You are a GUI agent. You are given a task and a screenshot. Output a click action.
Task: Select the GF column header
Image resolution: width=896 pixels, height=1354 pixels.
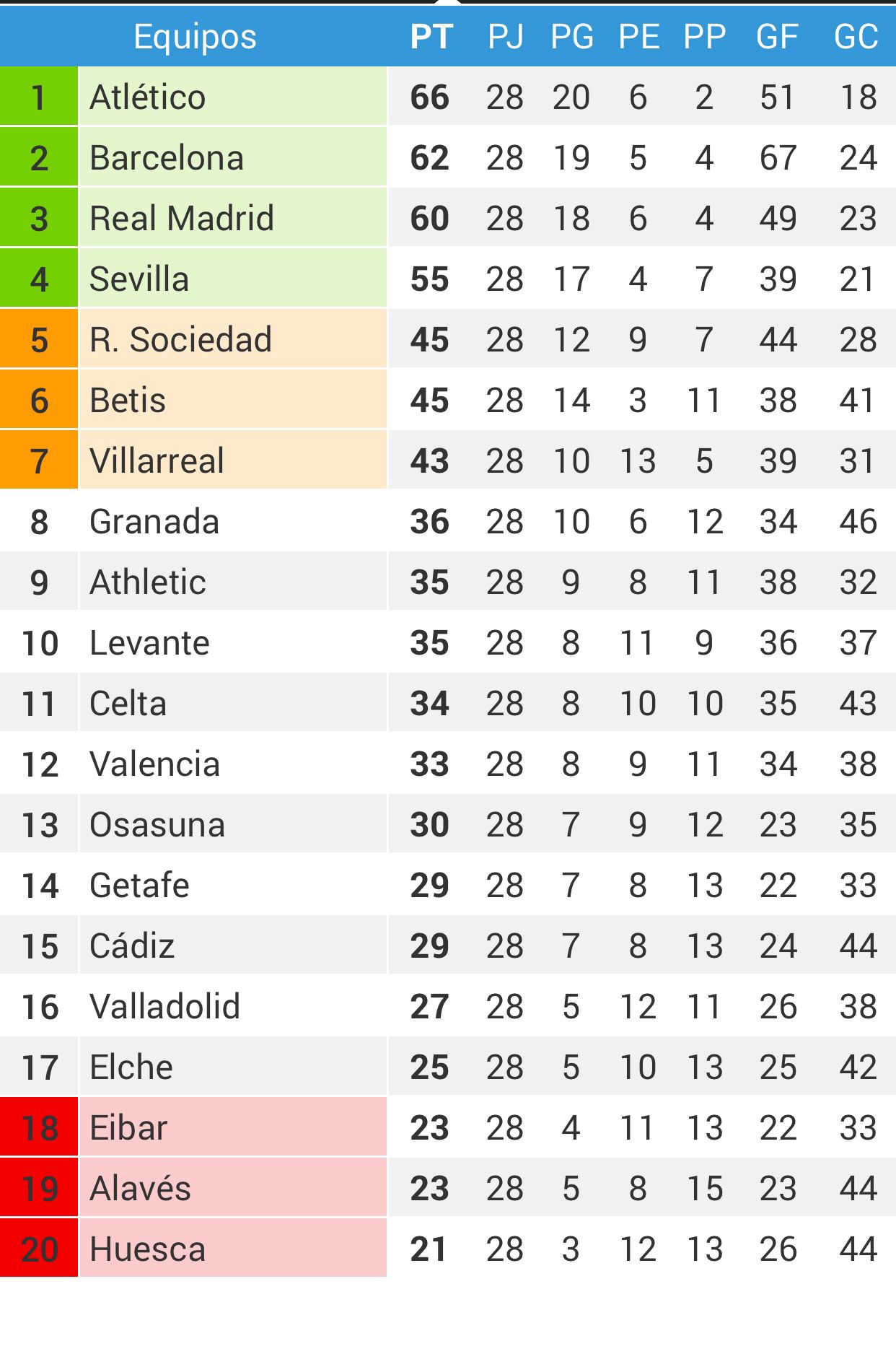(x=778, y=36)
